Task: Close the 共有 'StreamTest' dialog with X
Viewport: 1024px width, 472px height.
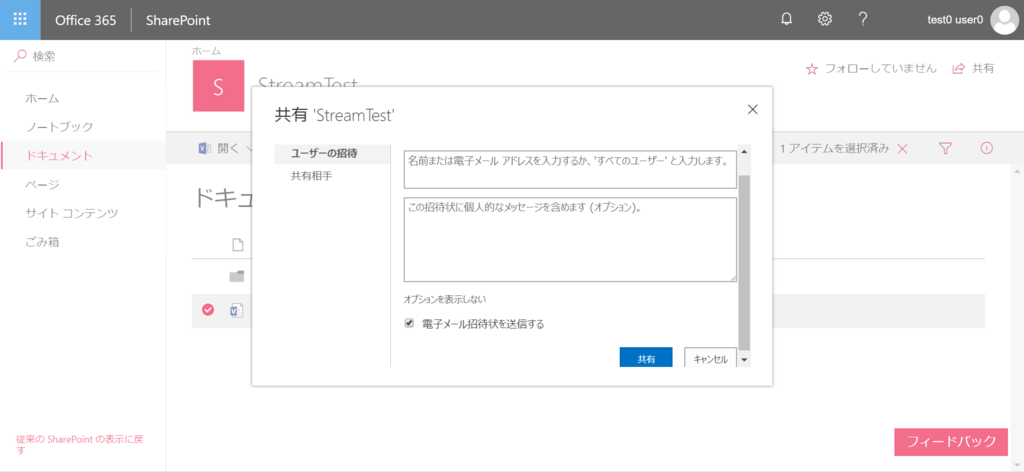Action: [752, 109]
